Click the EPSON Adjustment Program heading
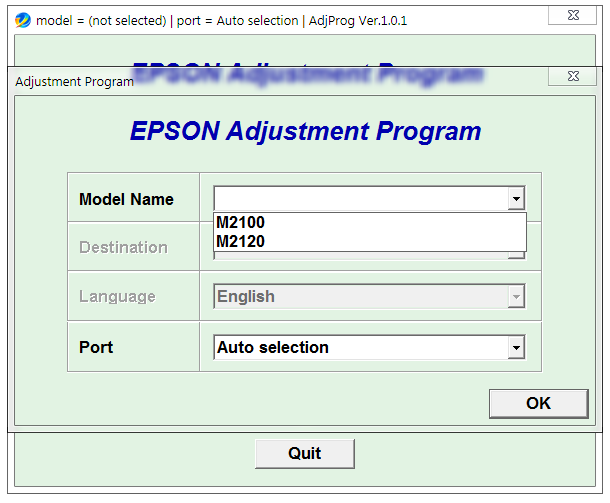 305,131
